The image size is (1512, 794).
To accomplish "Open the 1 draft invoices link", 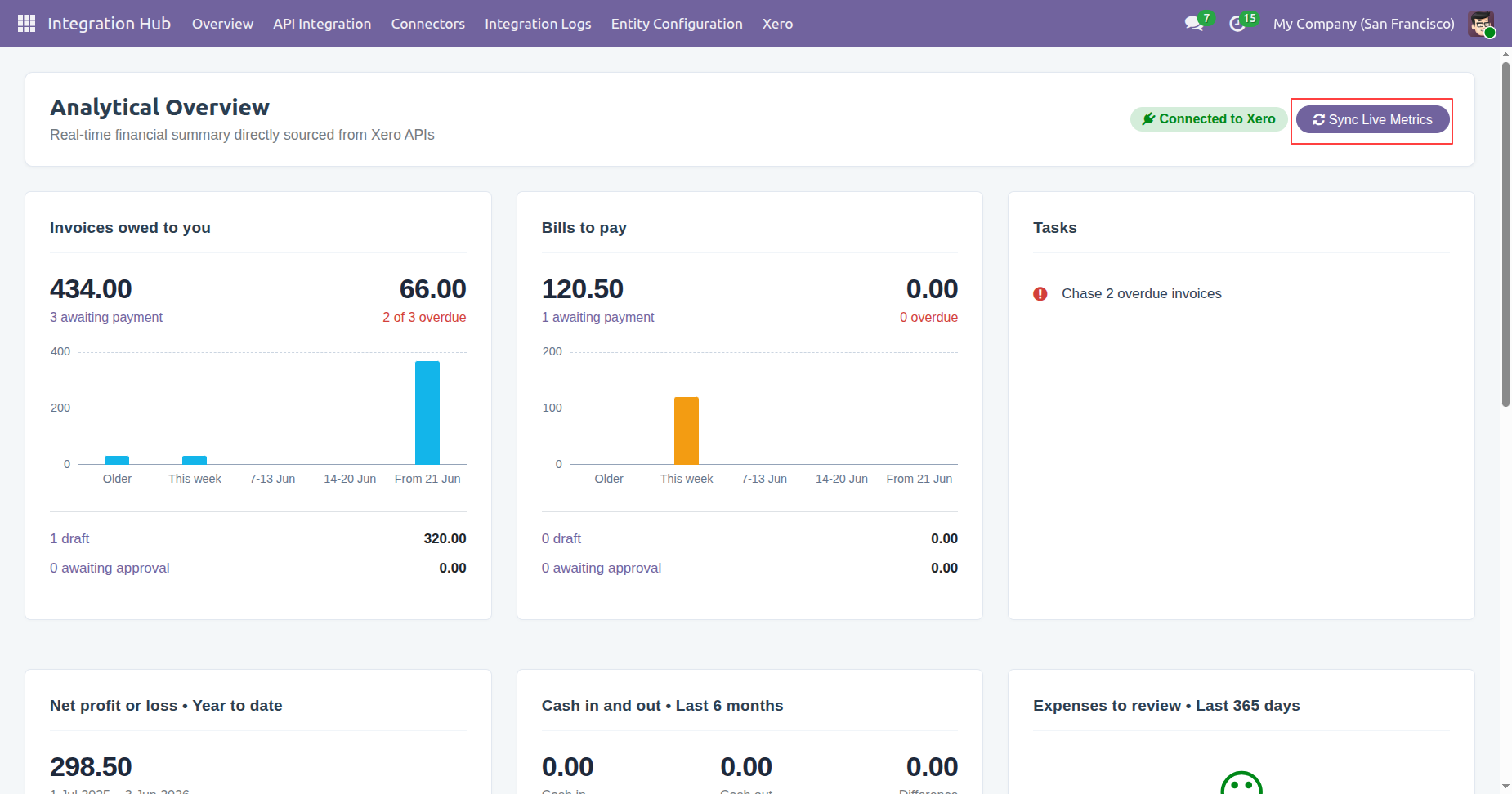I will (69, 538).
